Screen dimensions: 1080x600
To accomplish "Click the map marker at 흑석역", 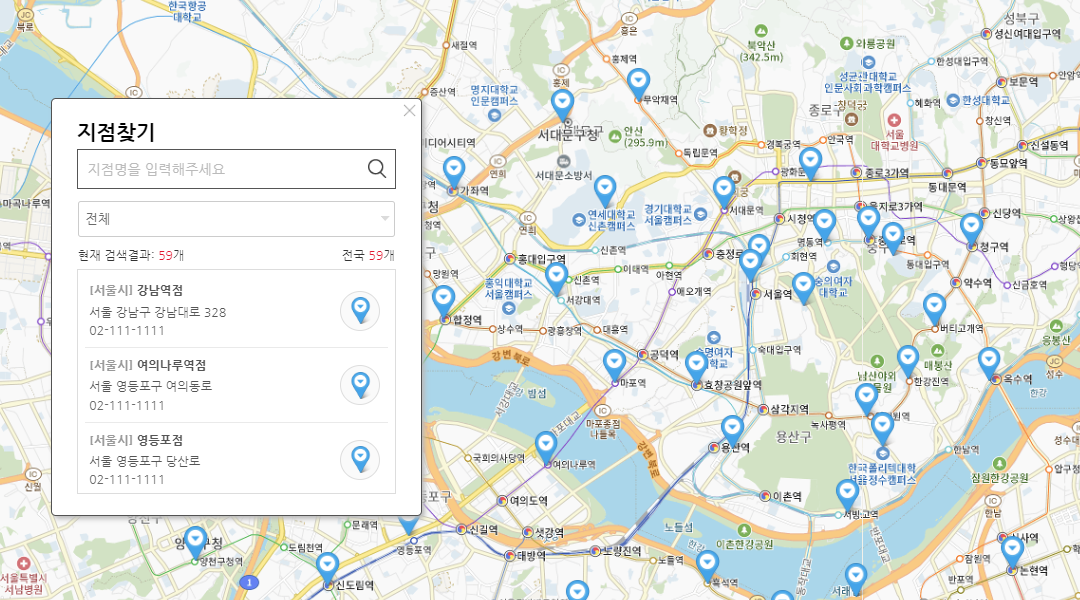I will 707,566.
